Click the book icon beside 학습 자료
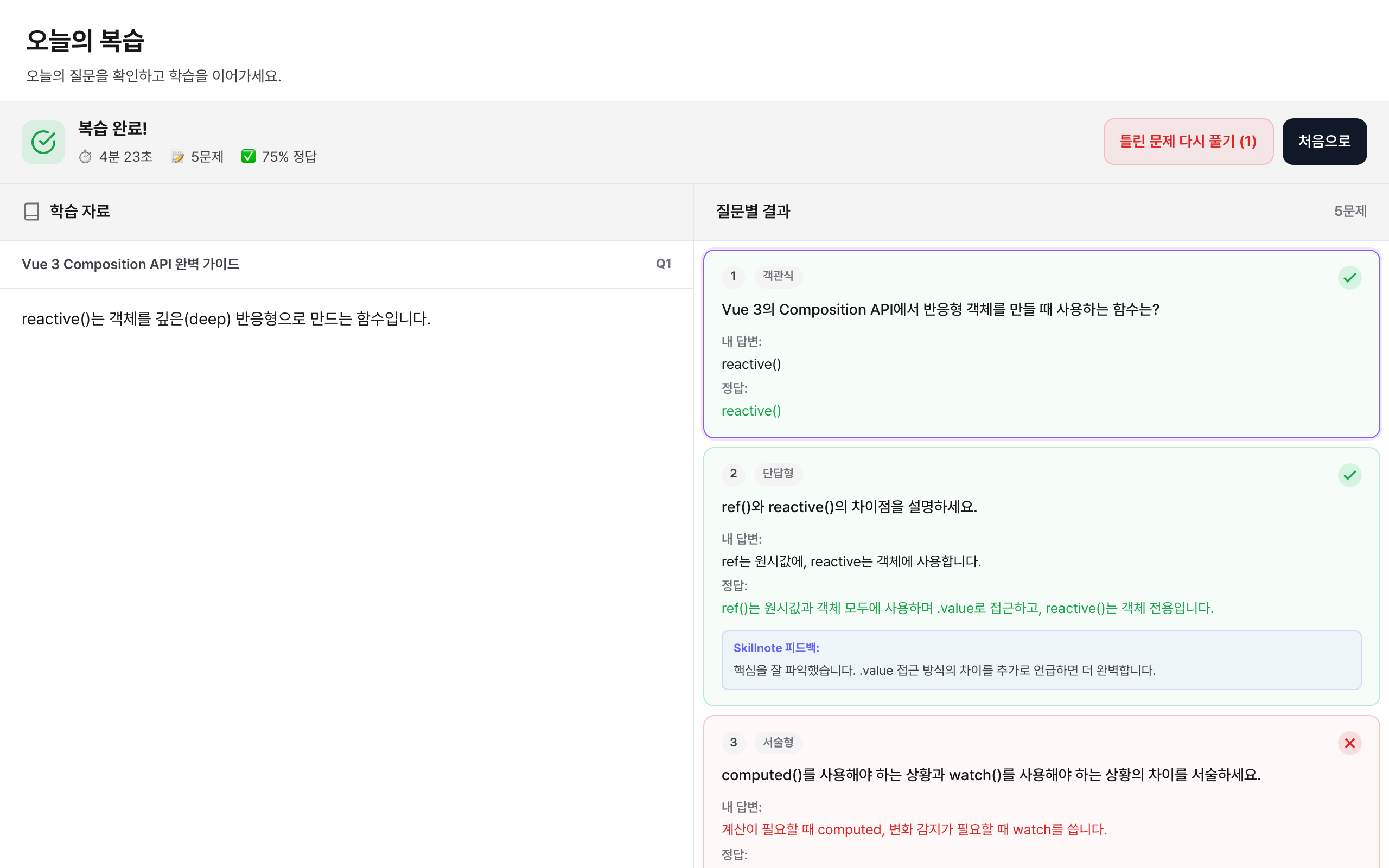 [31, 211]
